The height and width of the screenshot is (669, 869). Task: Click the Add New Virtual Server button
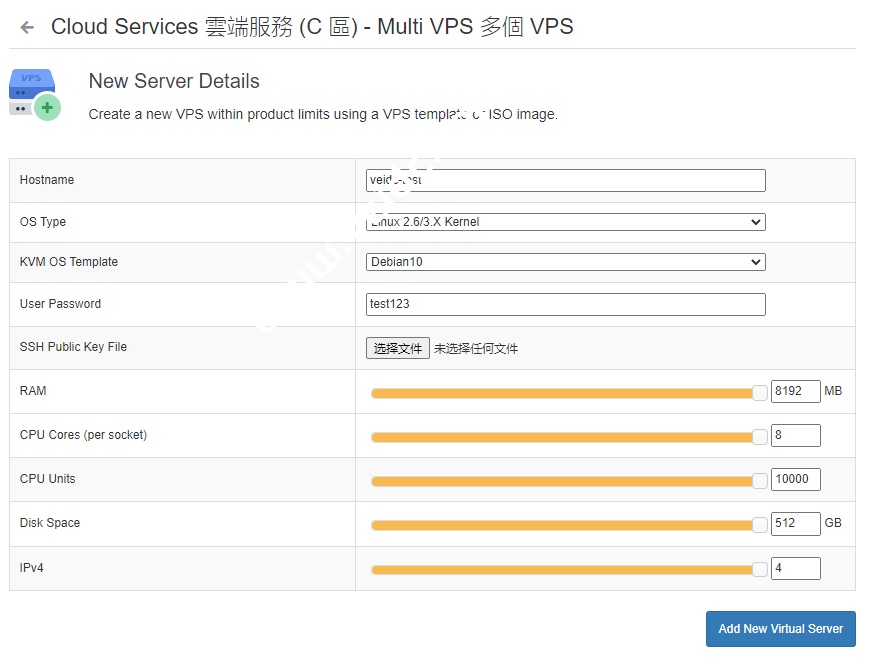780,629
